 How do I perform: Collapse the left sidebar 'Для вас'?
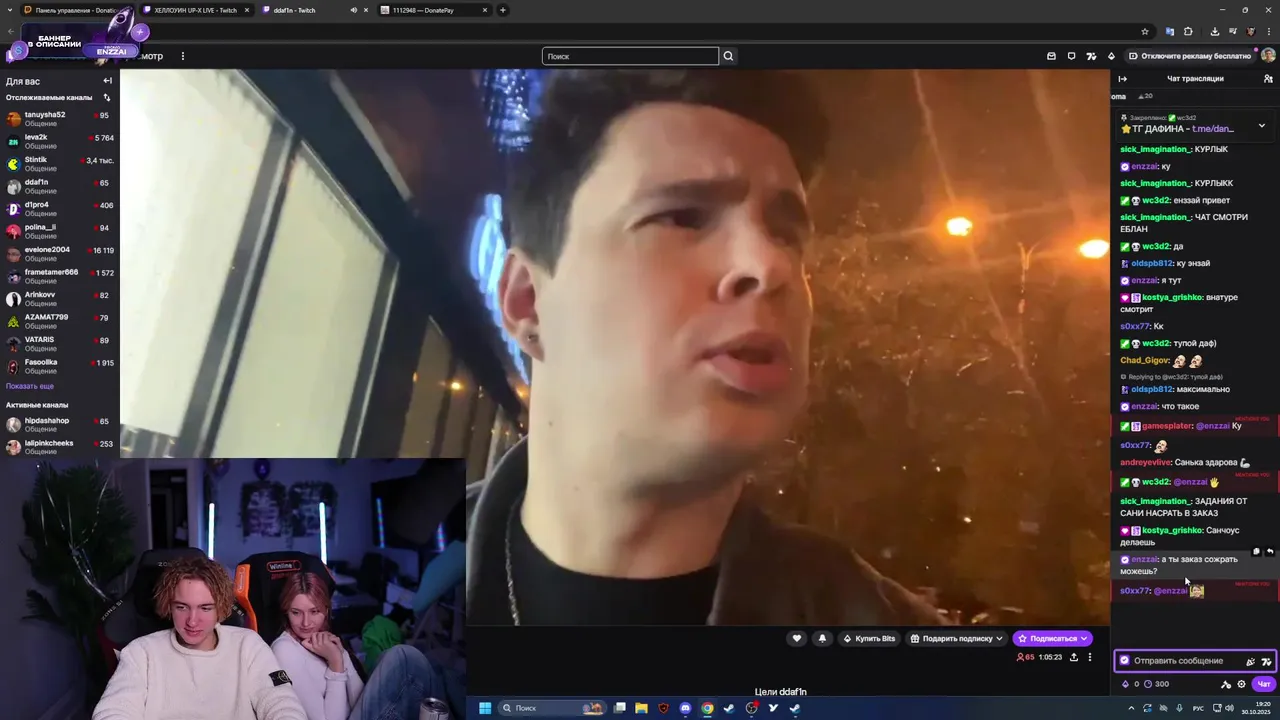107,81
